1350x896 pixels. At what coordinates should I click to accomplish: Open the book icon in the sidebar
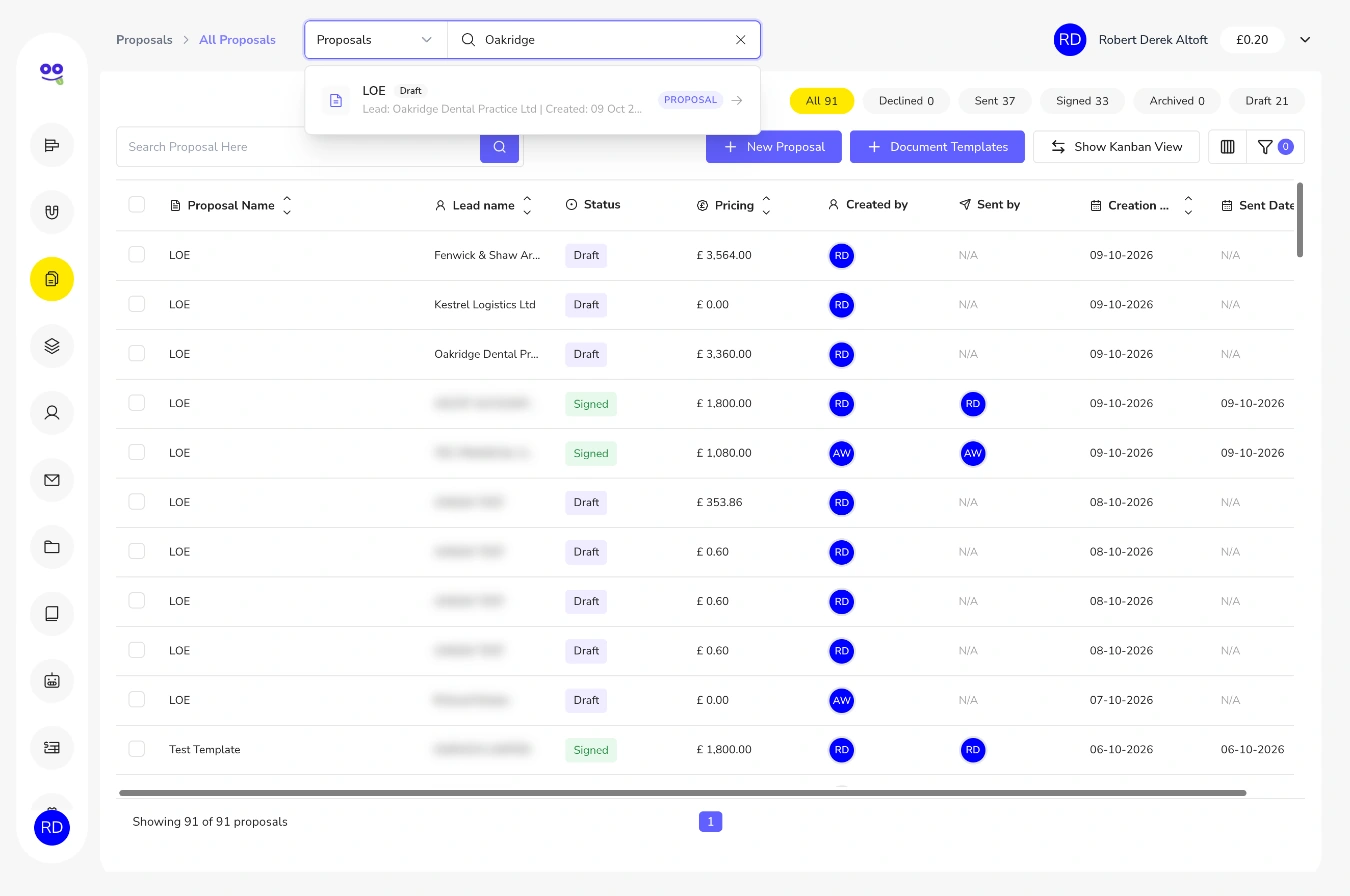tap(52, 614)
